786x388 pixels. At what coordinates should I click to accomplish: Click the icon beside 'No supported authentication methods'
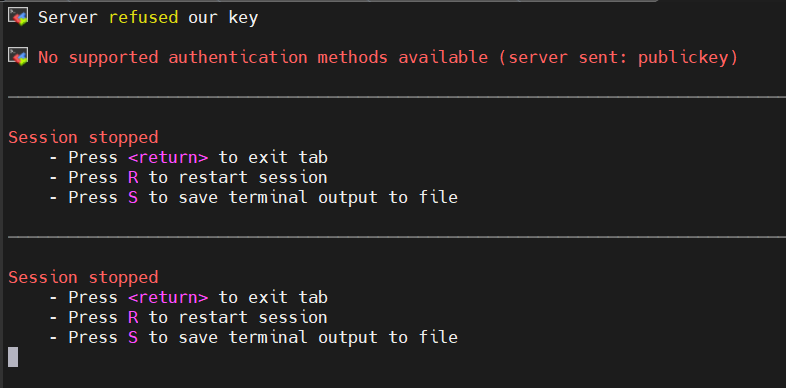(x=18, y=56)
